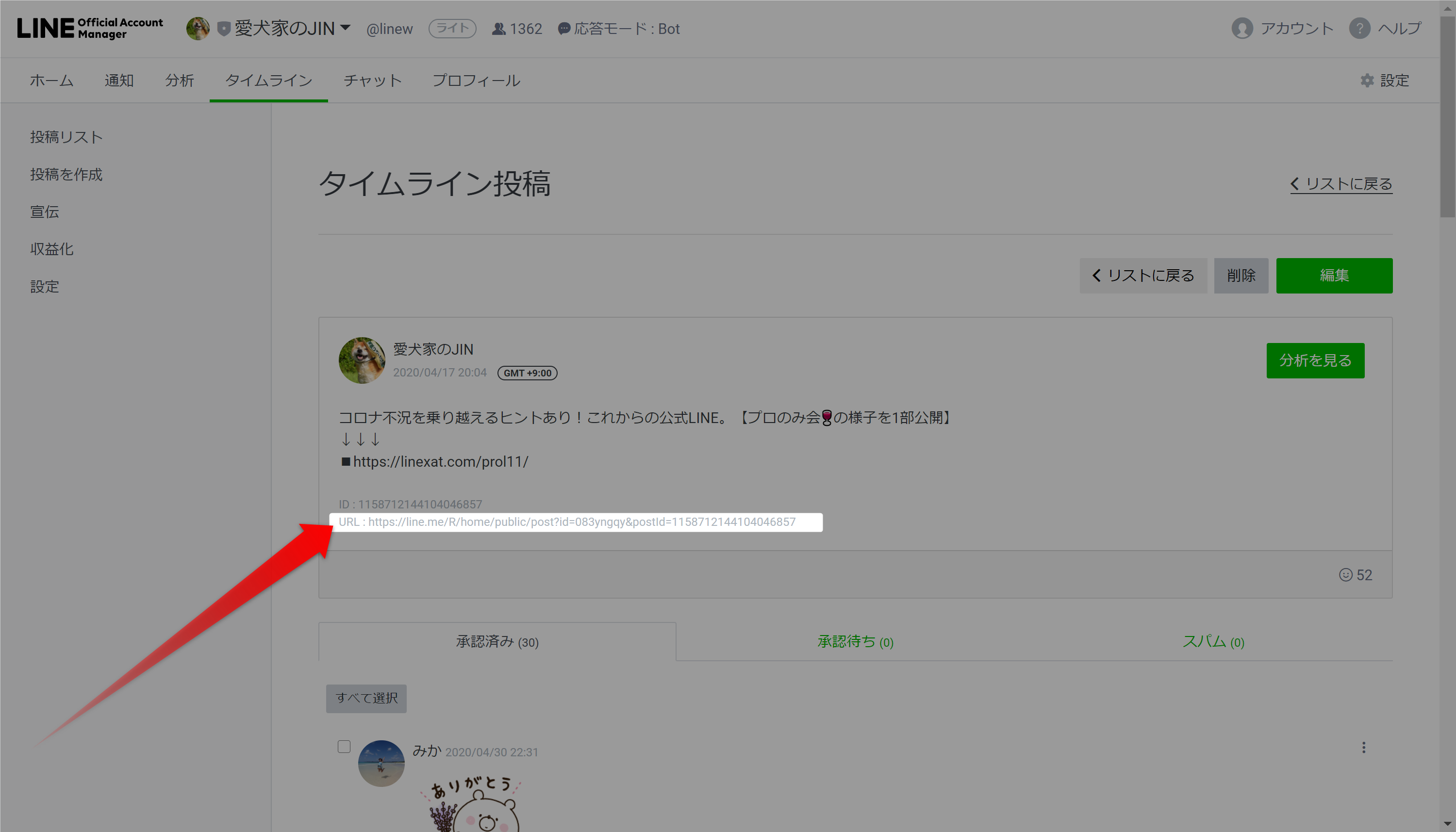1456x832 pixels.
Task: Open 投稿リスト in the sidebar
Action: [x=66, y=137]
